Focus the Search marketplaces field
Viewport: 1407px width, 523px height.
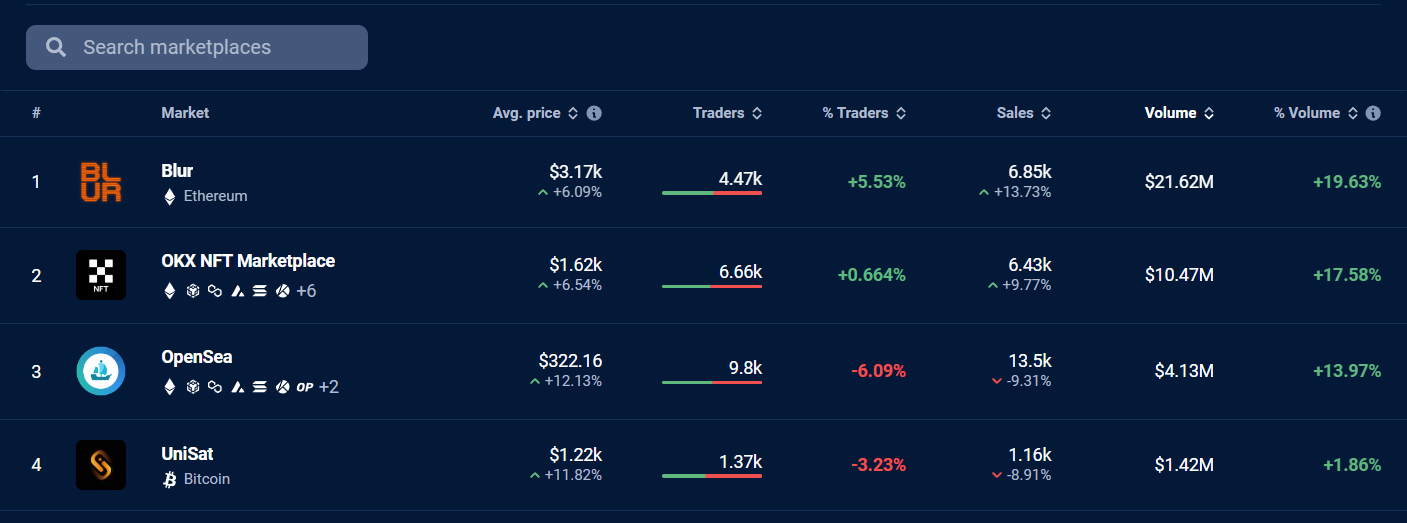[x=197, y=47]
